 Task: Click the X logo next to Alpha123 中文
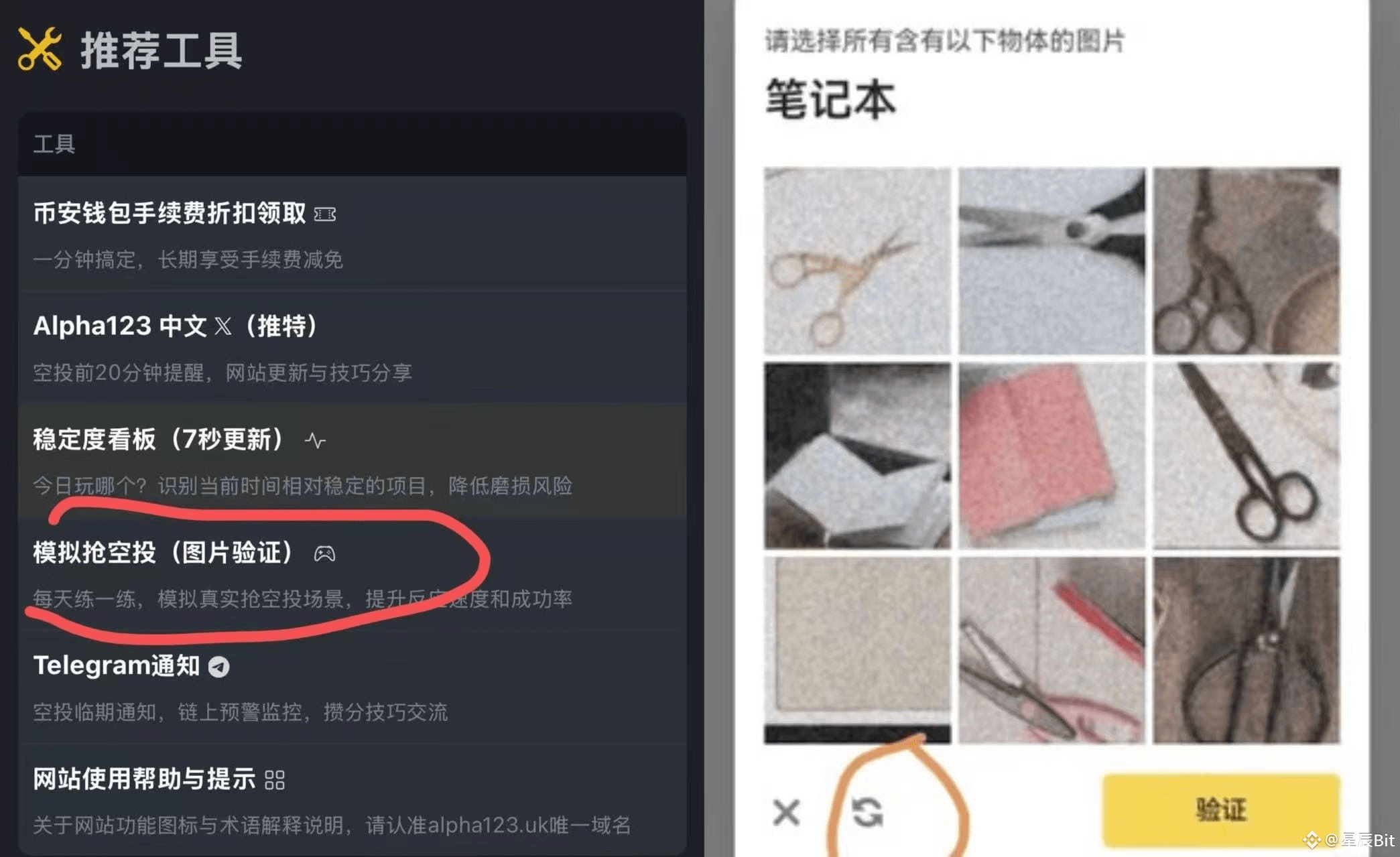coord(223,326)
